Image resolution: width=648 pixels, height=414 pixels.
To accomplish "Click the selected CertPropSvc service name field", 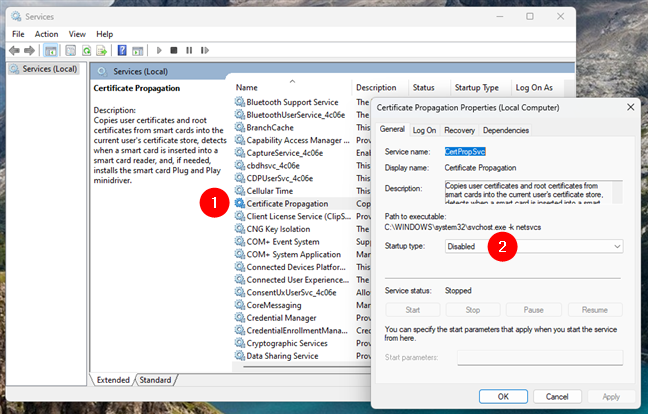I will [x=465, y=152].
